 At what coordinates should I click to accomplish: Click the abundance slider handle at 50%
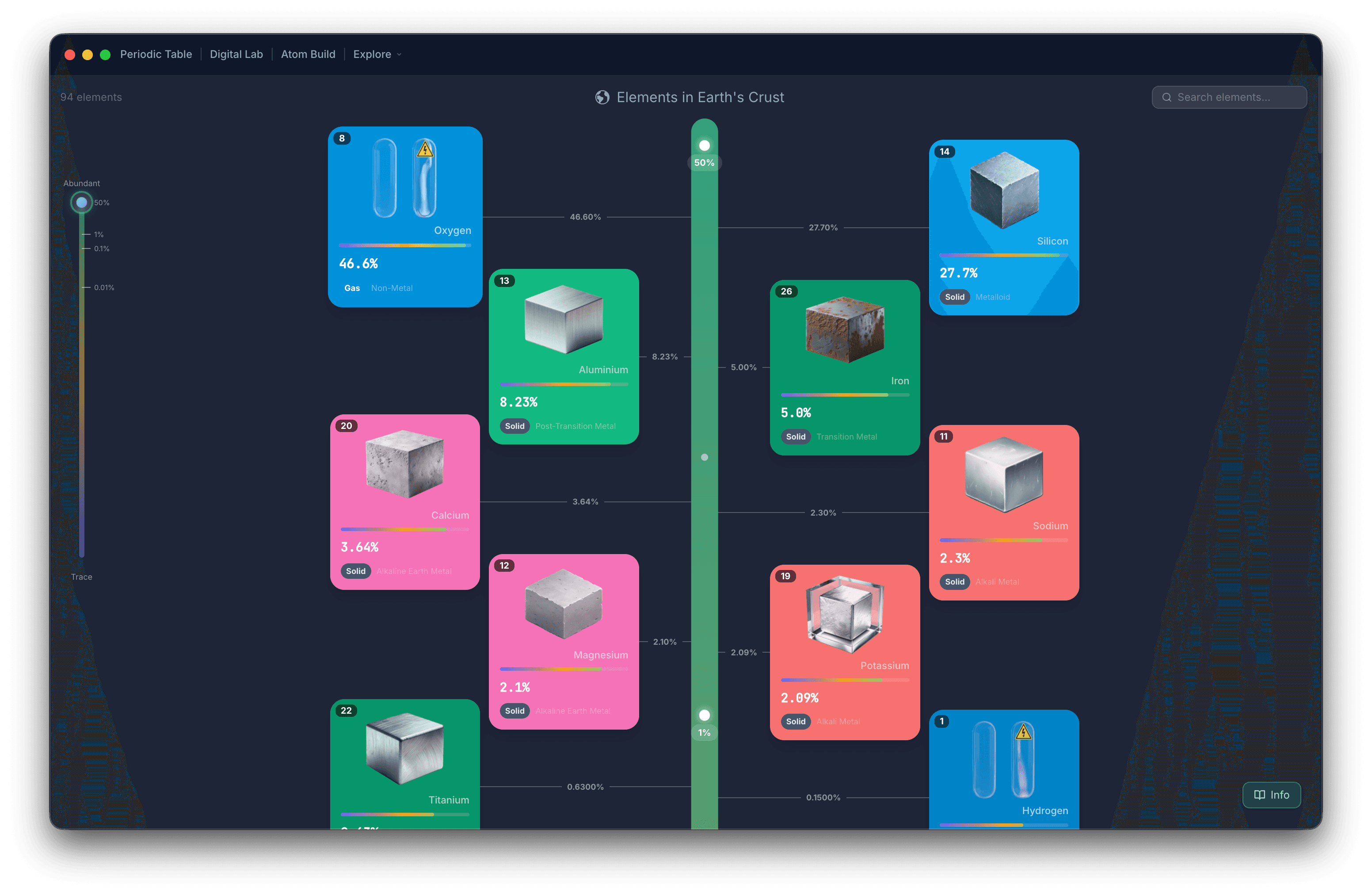click(82, 203)
